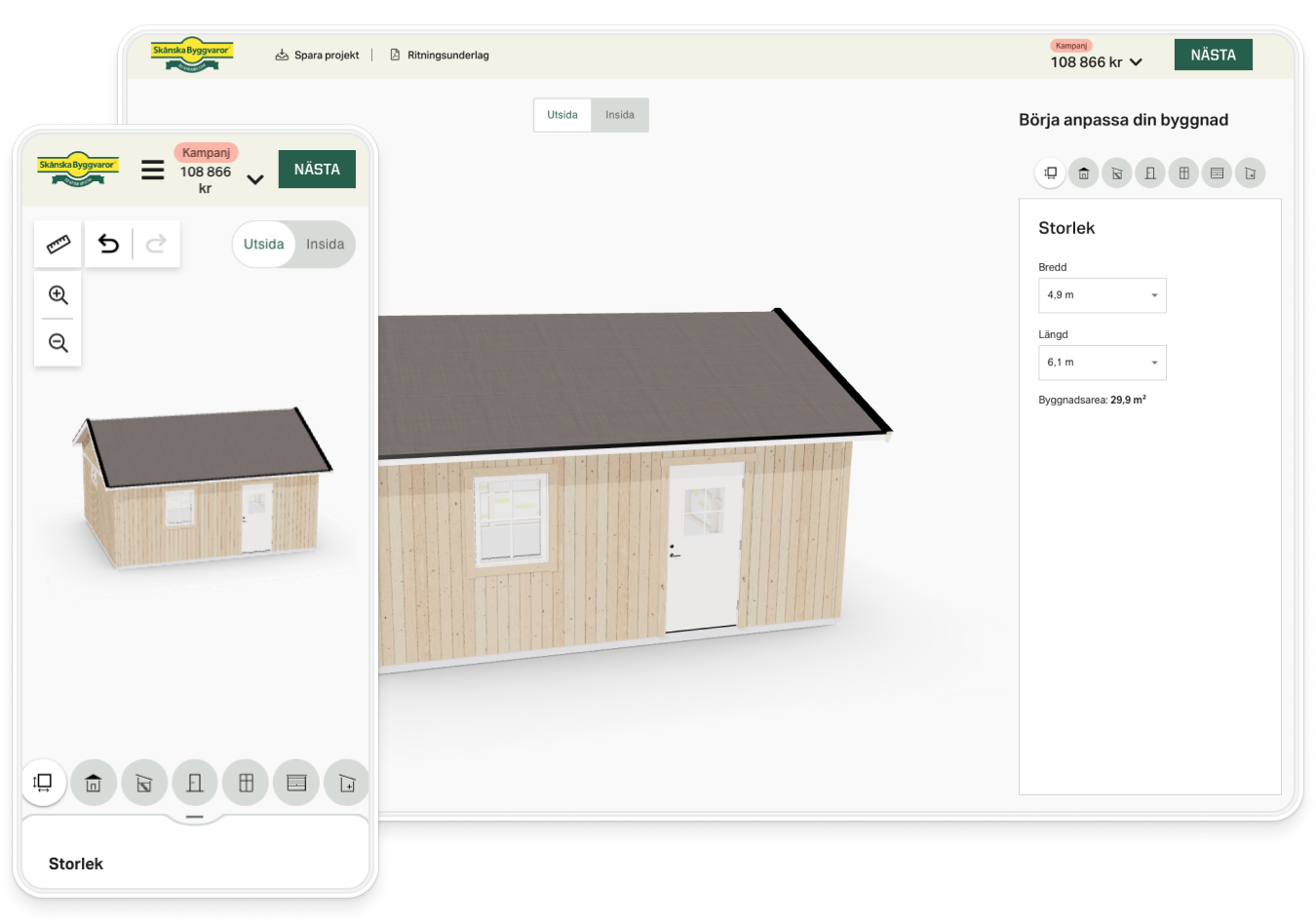Click Skånska Byggvaror logo in desktop header
Screen dimensions: 1316x922
pos(192,55)
